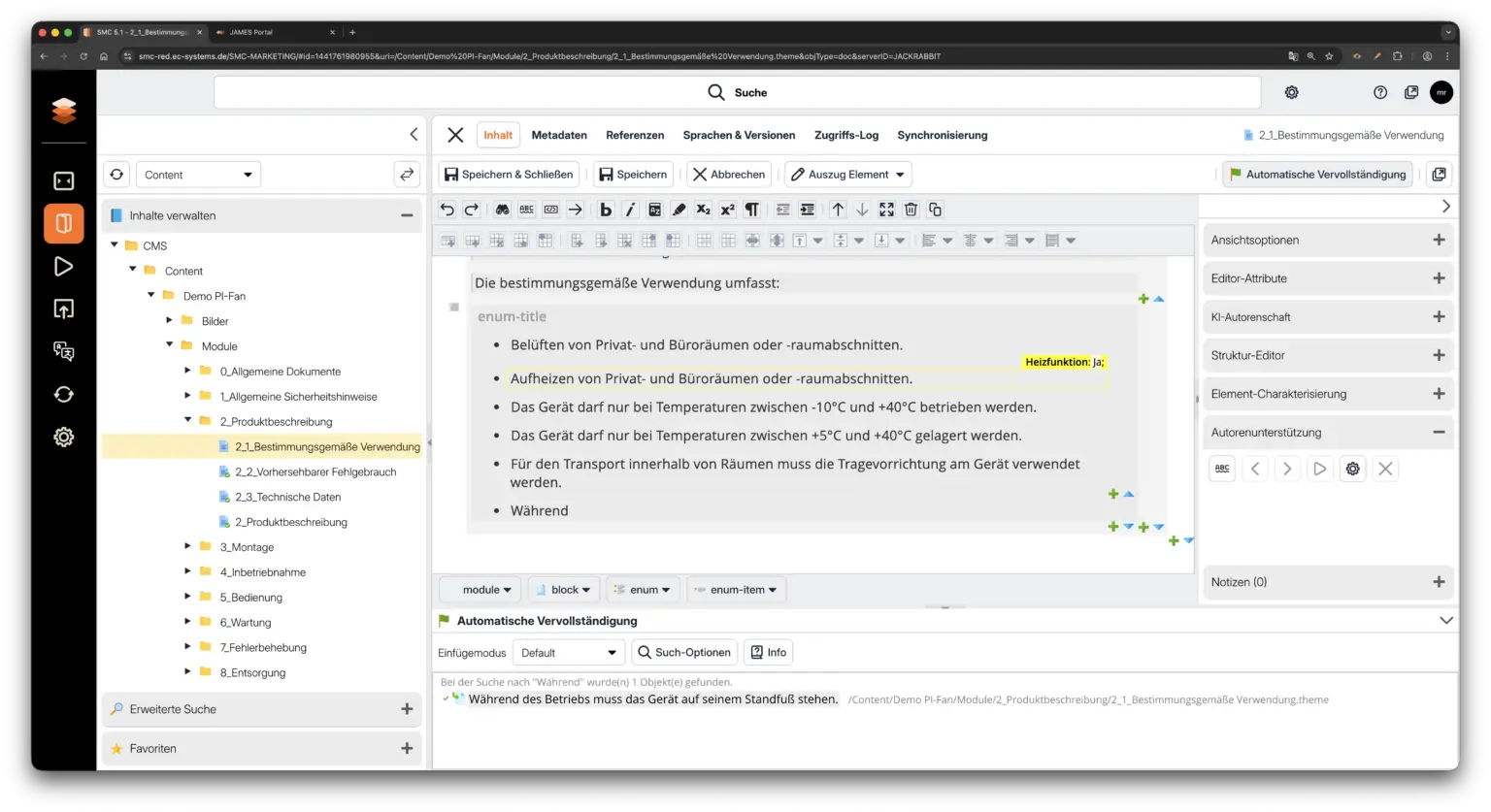Image resolution: width=1491 pixels, height=812 pixels.
Task: Open autocomplete settings via the gear icon
Action: click(1352, 469)
